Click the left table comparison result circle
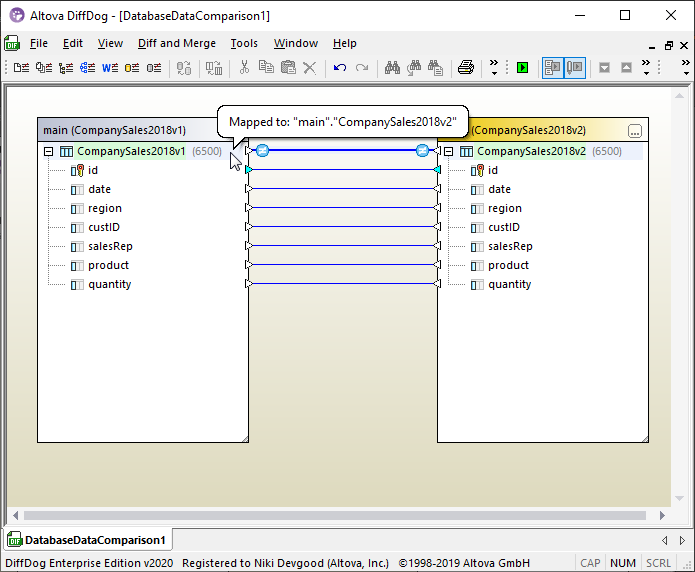Screen dimensions: 695x572 coord(262,150)
